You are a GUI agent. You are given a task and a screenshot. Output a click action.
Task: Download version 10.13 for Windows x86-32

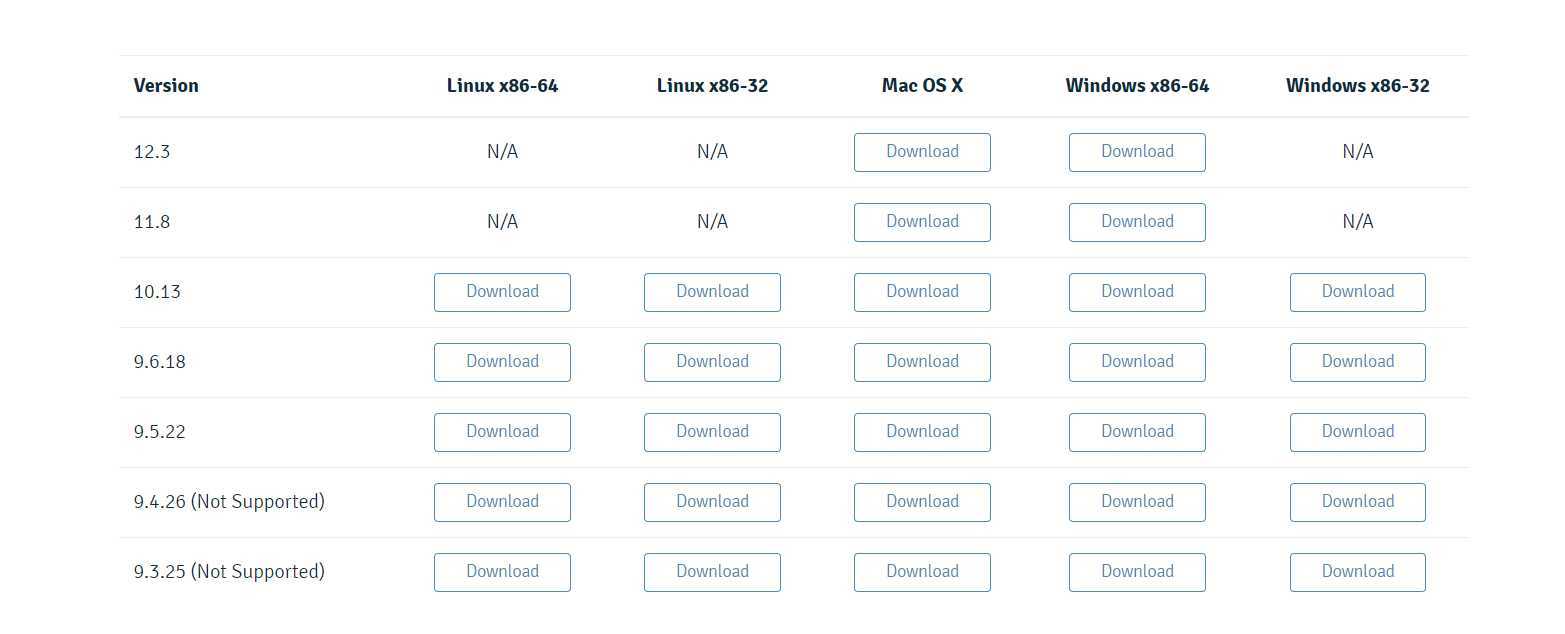click(1358, 292)
